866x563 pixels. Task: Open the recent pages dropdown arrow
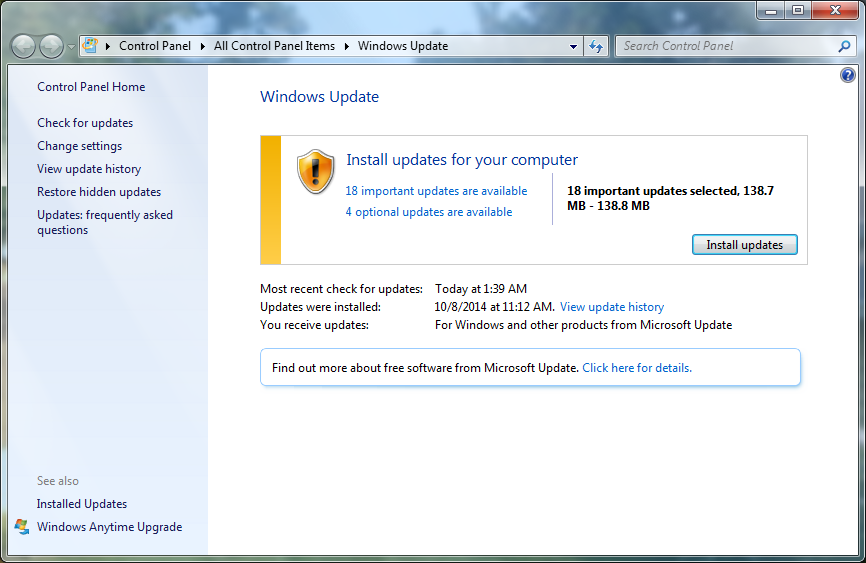click(x=71, y=47)
